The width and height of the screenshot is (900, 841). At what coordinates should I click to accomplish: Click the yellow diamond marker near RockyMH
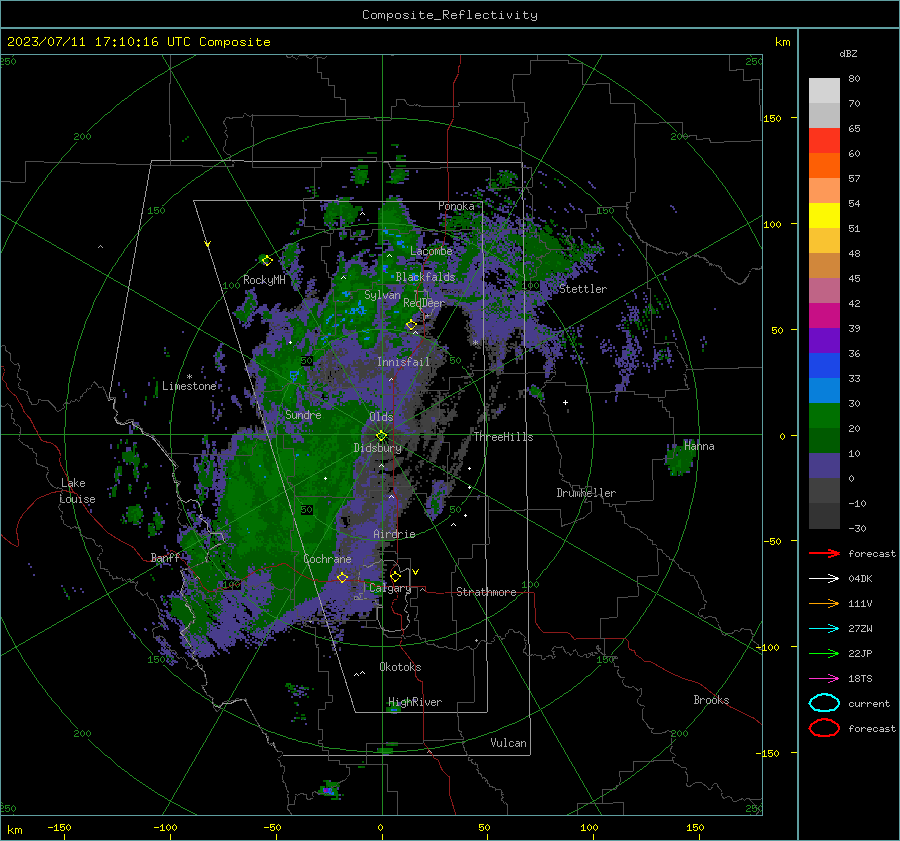(x=267, y=261)
